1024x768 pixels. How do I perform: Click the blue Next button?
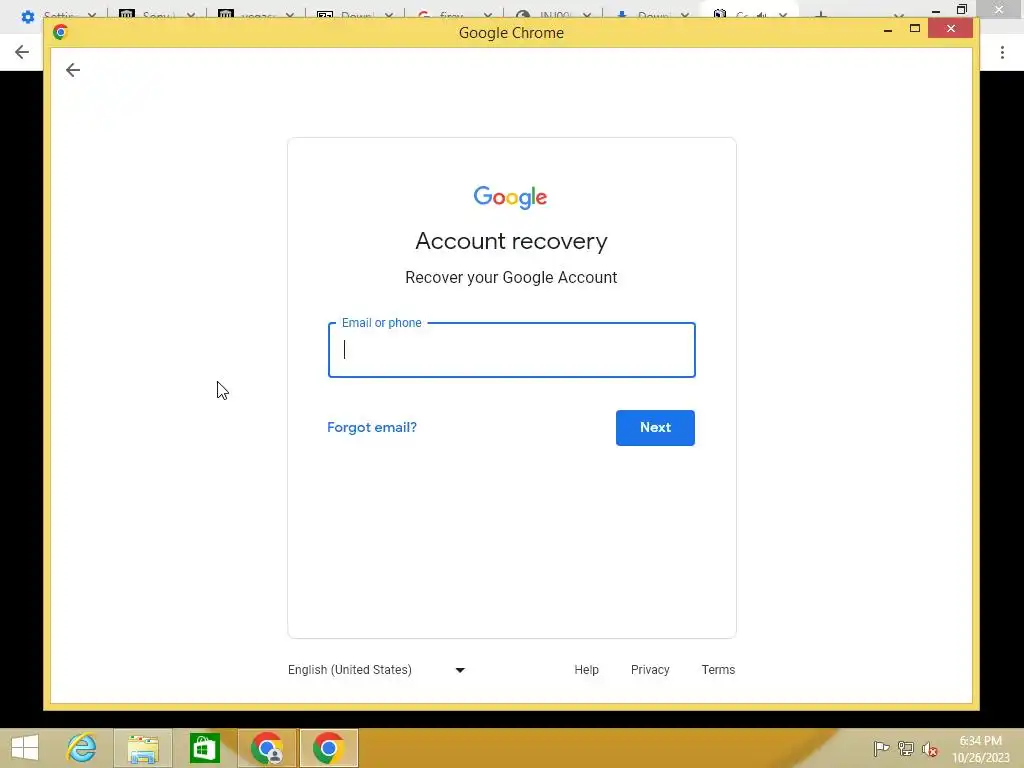655,428
